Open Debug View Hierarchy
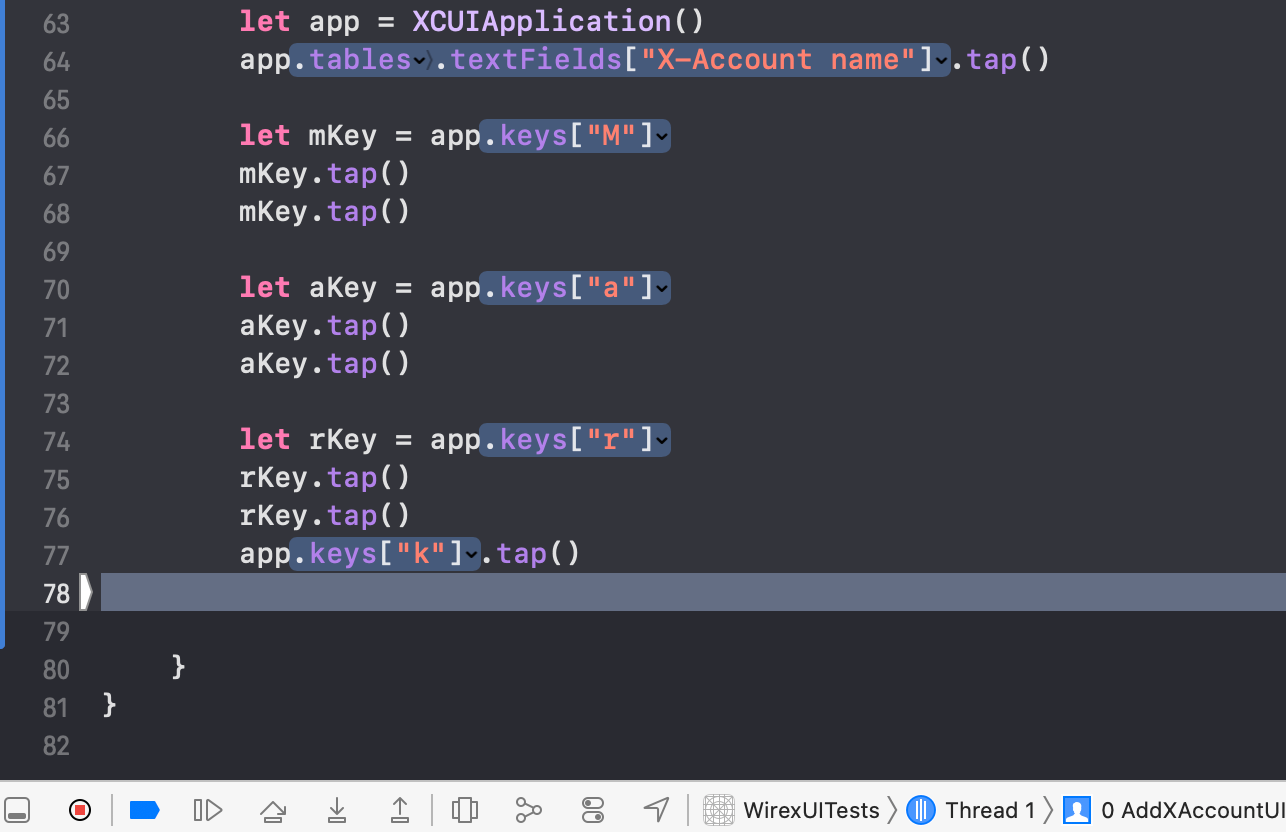This screenshot has height=832, width=1286. [x=465, y=809]
